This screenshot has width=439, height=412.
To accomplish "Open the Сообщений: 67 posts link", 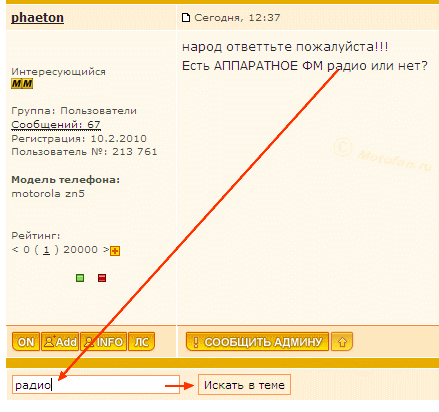I will pyautogui.click(x=56, y=125).
